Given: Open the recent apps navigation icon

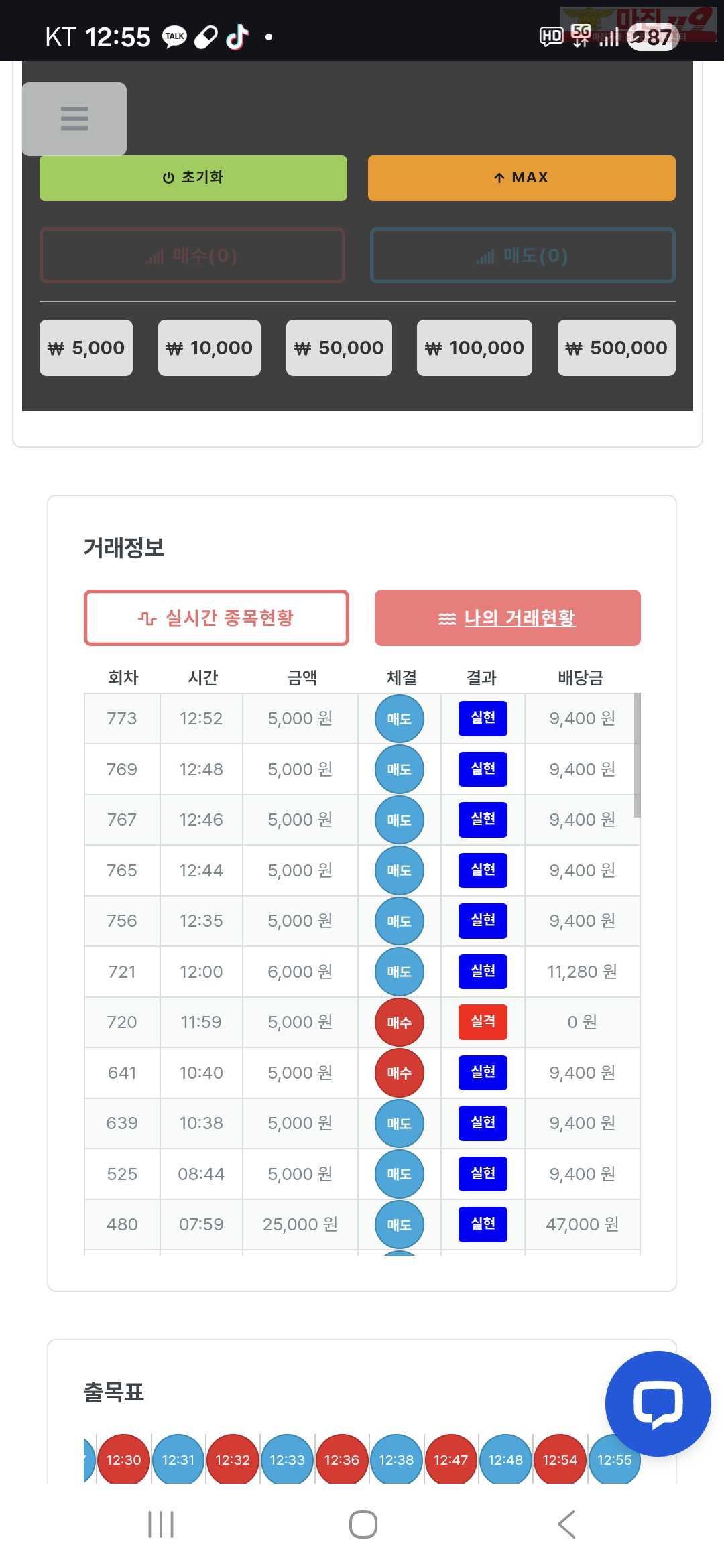Looking at the screenshot, I should (x=161, y=1524).
